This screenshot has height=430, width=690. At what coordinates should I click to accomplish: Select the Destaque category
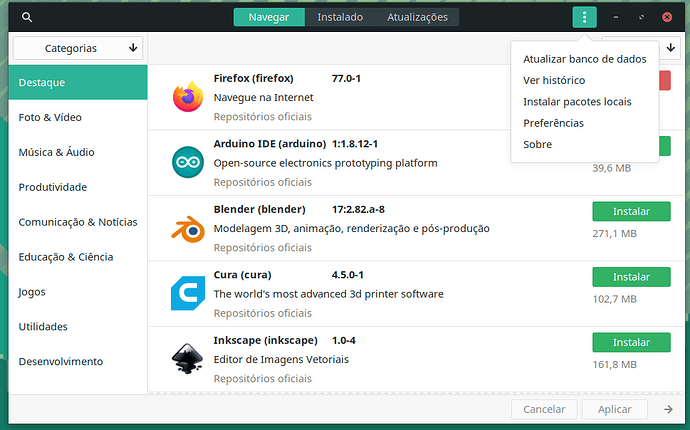tap(78, 82)
